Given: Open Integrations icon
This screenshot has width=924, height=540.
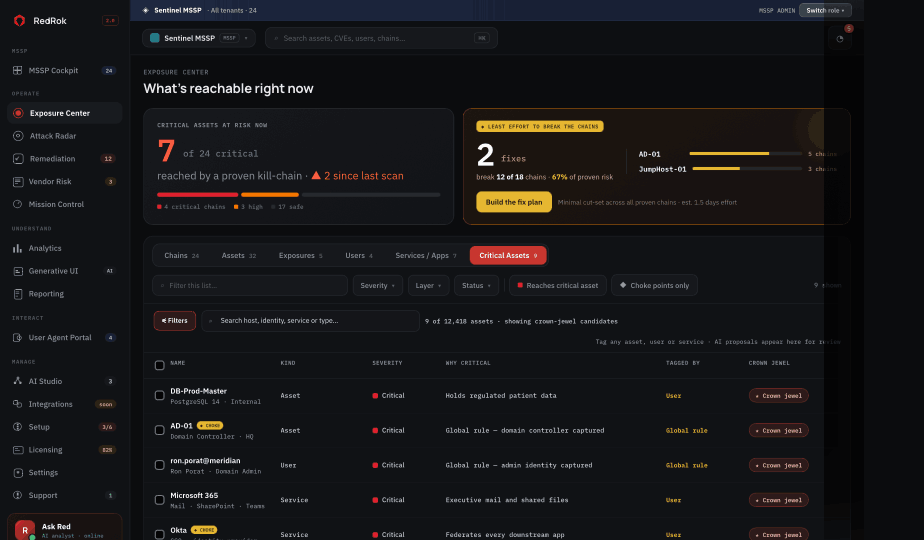Looking at the screenshot, I should coord(18,404).
